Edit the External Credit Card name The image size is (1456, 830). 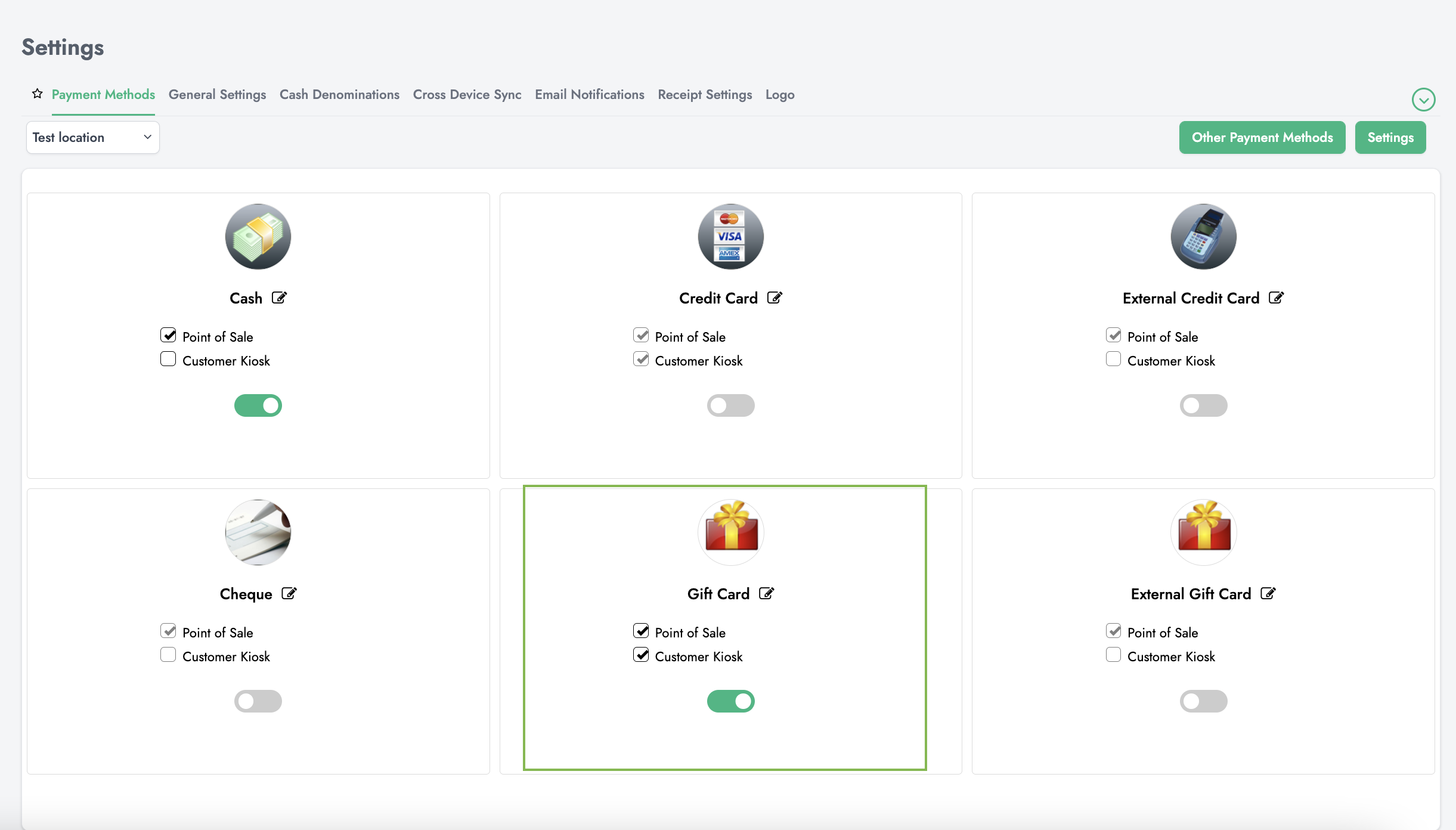[x=1276, y=298]
